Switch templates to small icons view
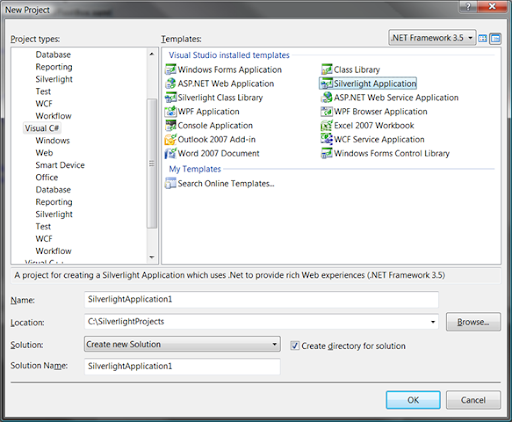The image size is (512, 422). click(x=495, y=38)
